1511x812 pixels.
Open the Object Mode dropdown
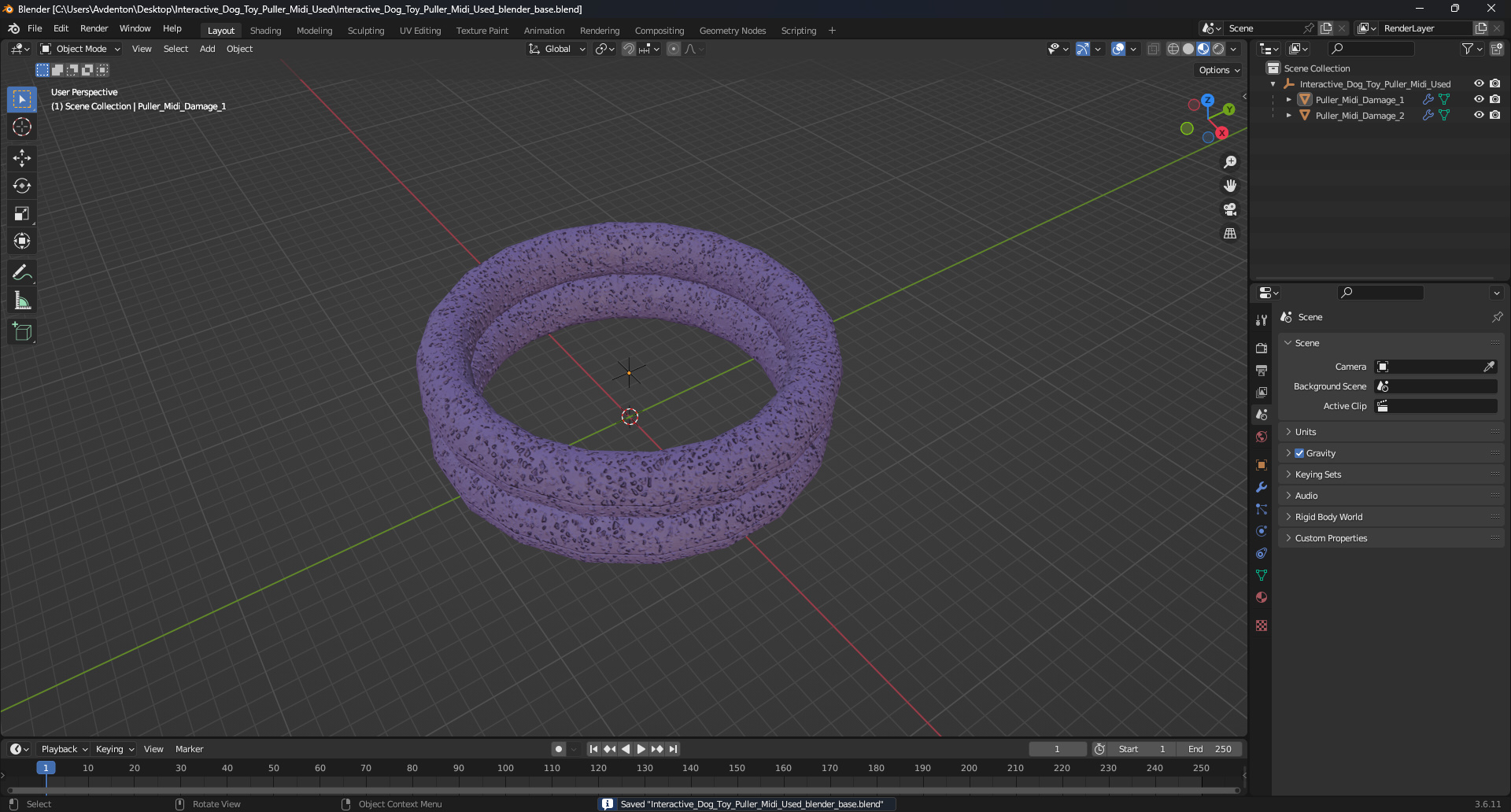pyautogui.click(x=80, y=49)
